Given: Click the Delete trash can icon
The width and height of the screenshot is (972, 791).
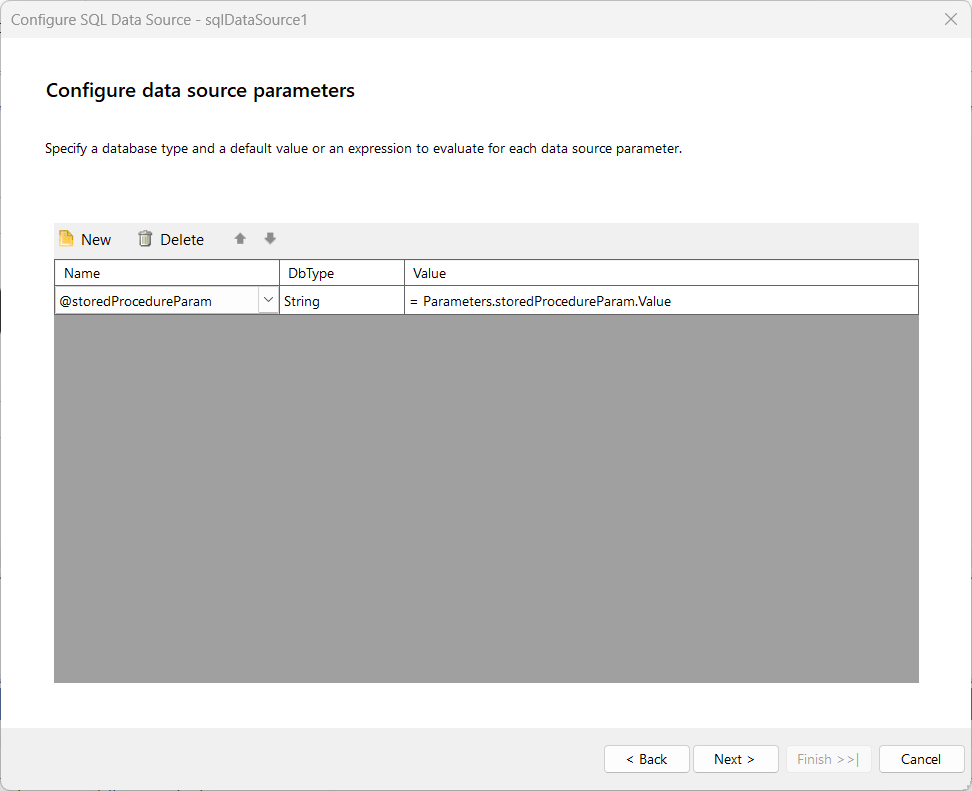Looking at the screenshot, I should (x=145, y=239).
